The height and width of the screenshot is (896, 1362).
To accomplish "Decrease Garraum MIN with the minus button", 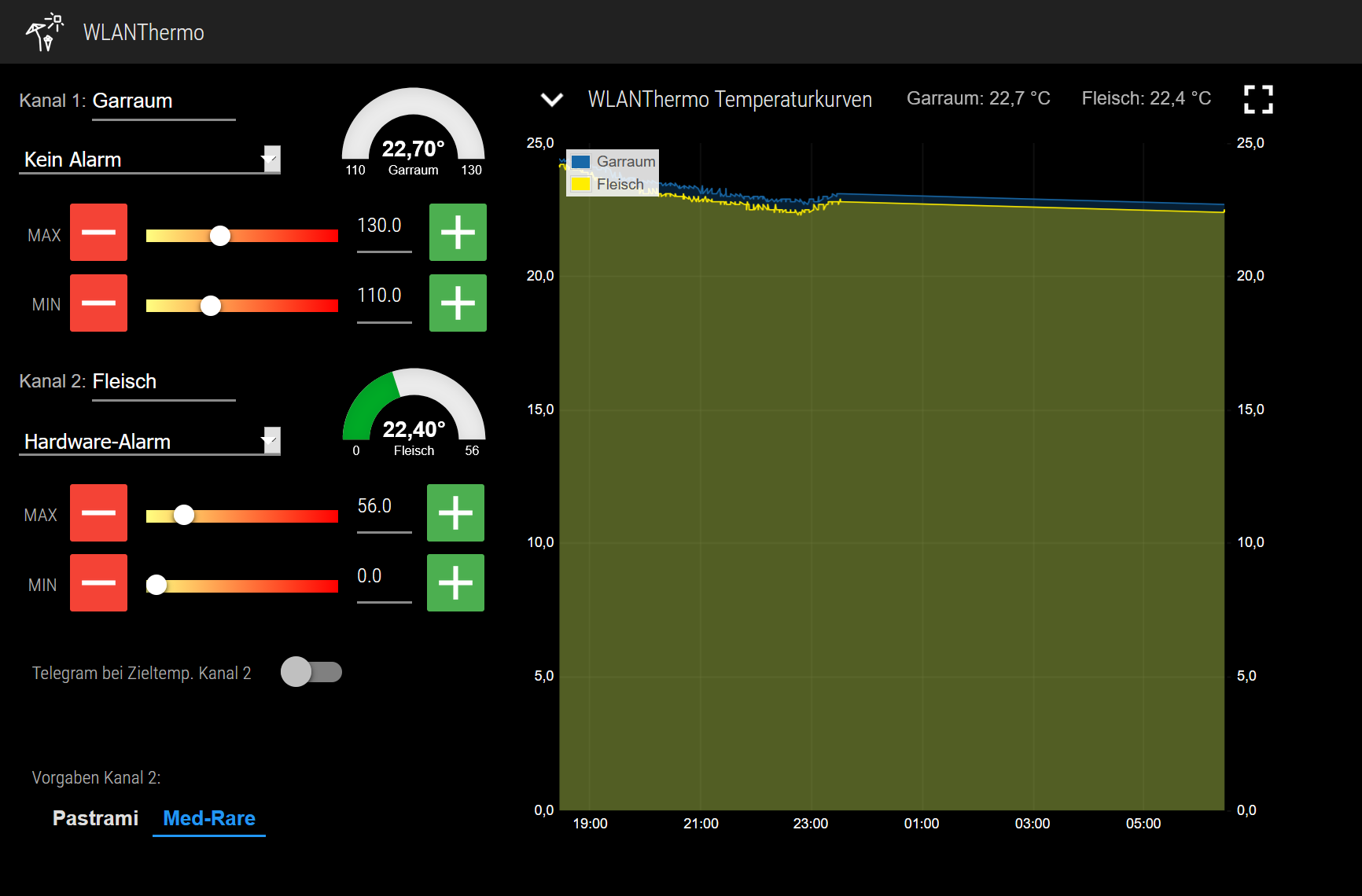I will 98,303.
